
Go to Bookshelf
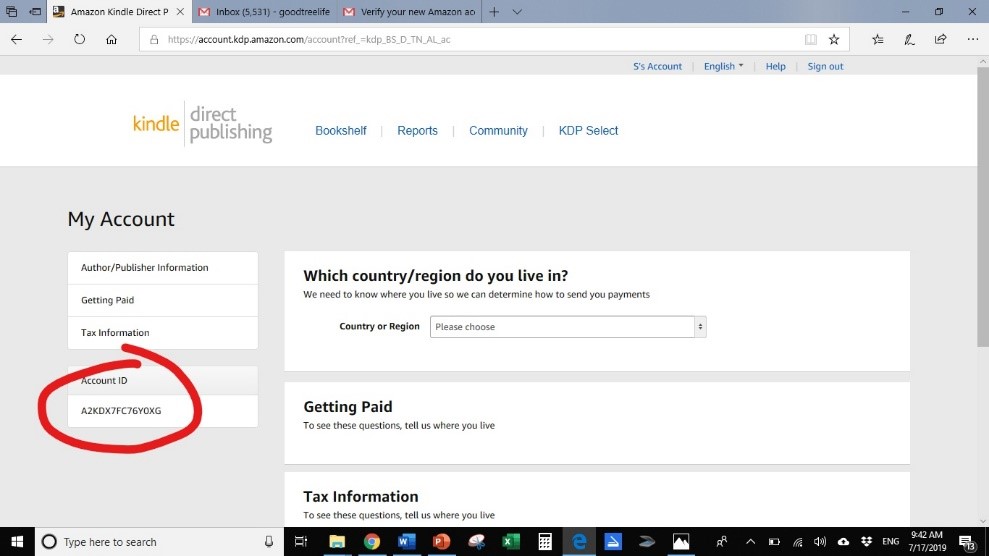[x=341, y=130]
